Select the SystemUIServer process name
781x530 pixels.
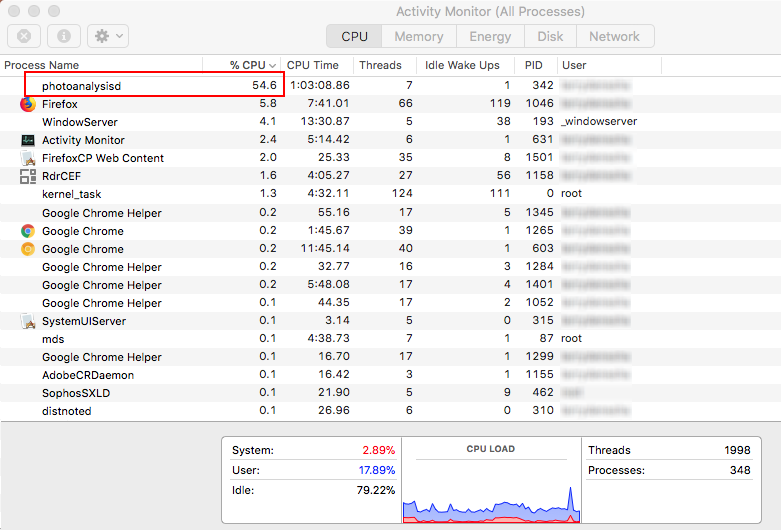[x=84, y=321]
